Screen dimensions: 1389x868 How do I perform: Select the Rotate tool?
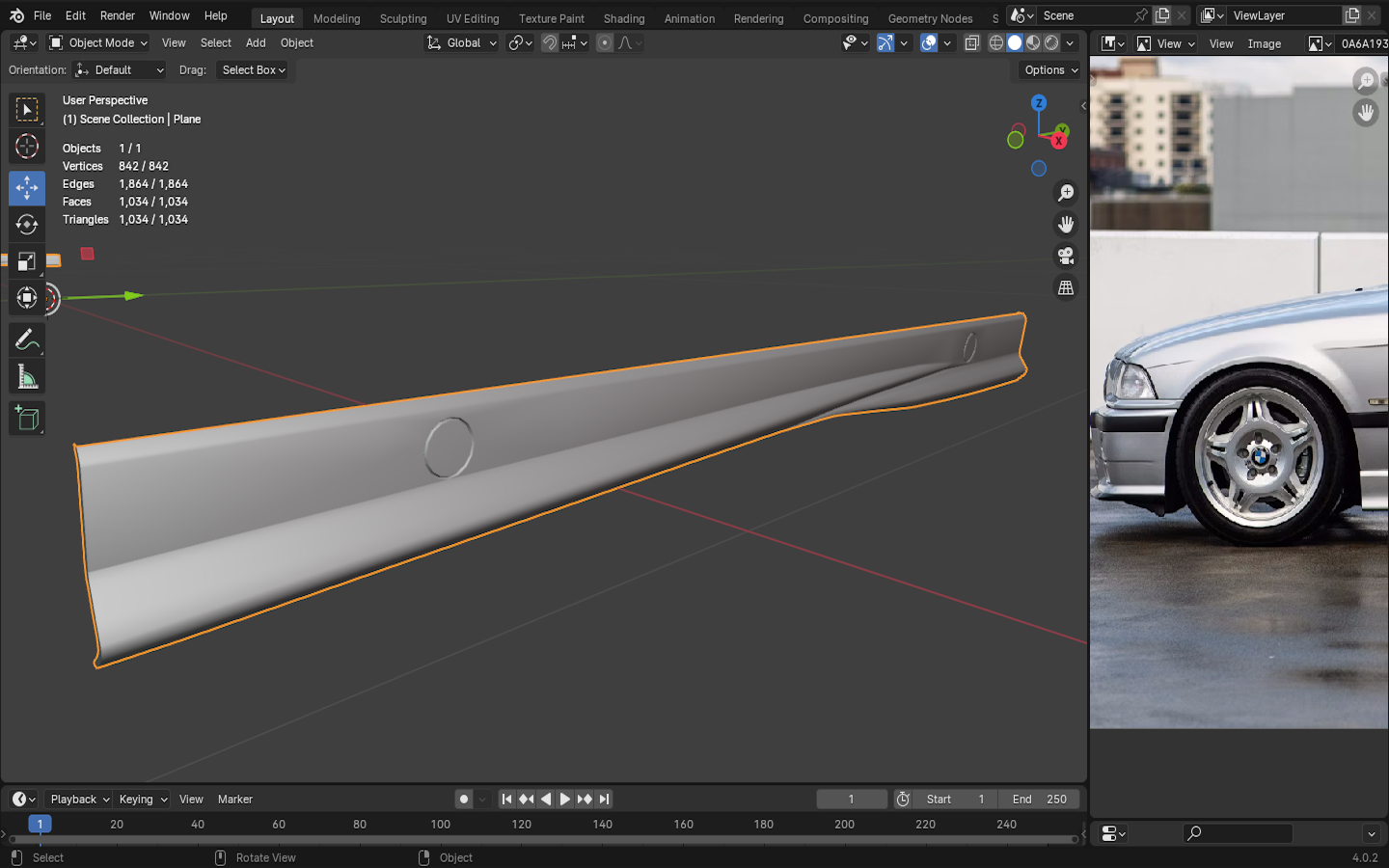27,225
